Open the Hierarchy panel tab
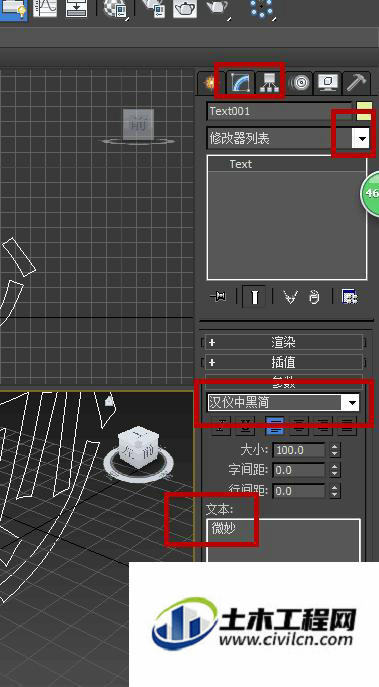The width and height of the screenshot is (379, 687). click(269, 82)
